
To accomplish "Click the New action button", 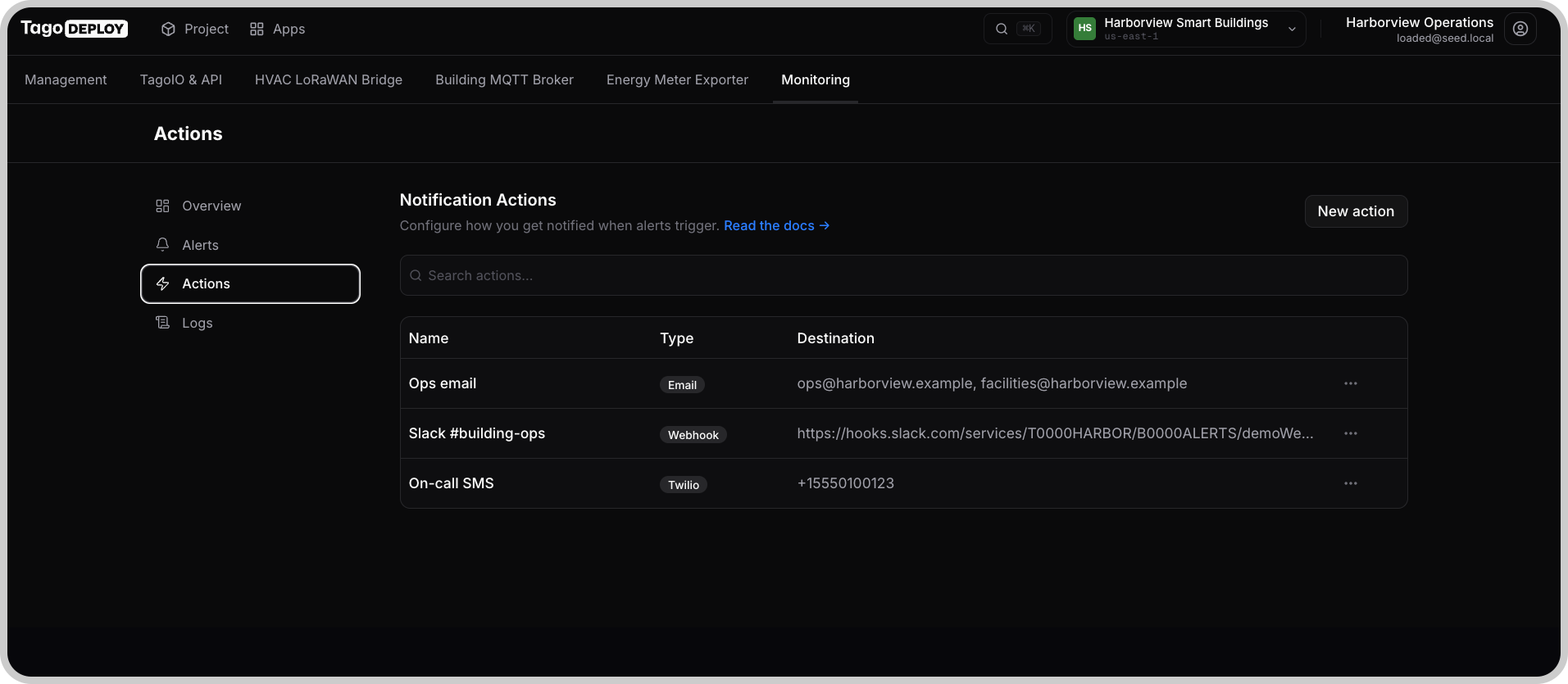I will 1356,211.
